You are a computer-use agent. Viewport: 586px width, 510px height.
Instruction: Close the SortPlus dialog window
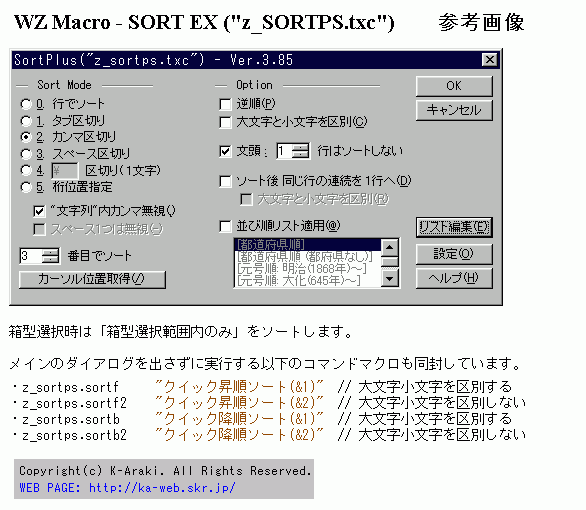click(490, 60)
